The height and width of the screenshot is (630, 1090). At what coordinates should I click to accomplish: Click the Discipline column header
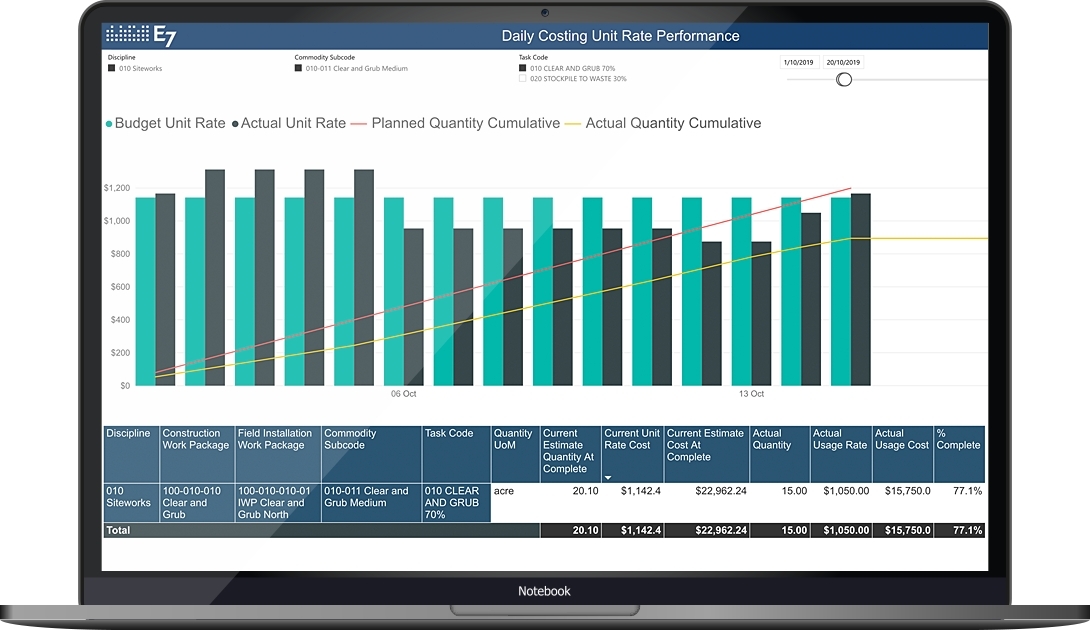(x=129, y=434)
